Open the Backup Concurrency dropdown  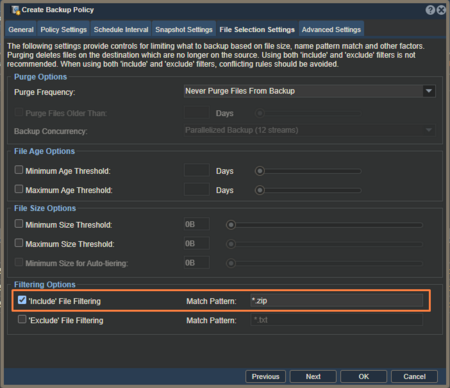[310, 130]
